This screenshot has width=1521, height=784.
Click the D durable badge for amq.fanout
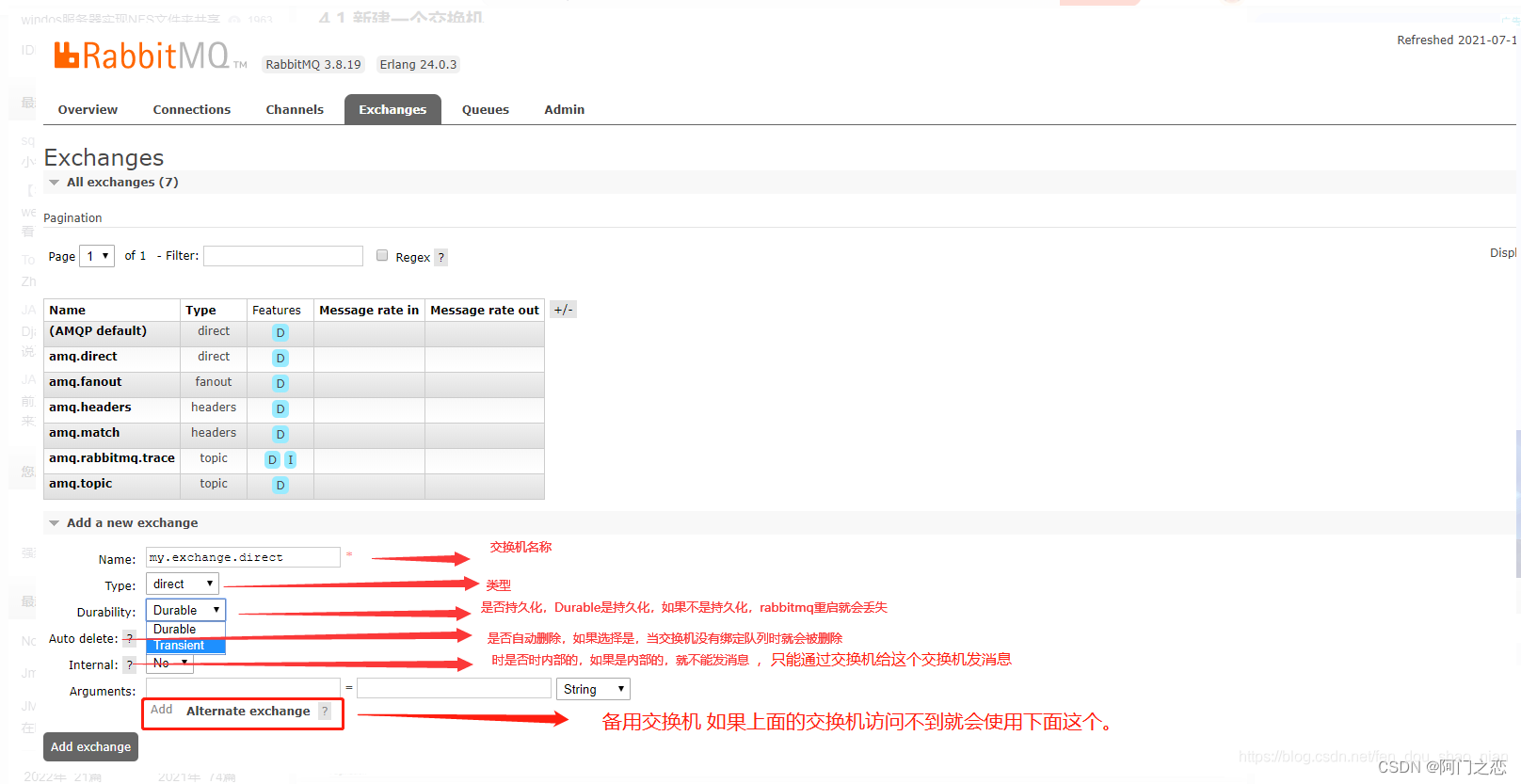280,384
